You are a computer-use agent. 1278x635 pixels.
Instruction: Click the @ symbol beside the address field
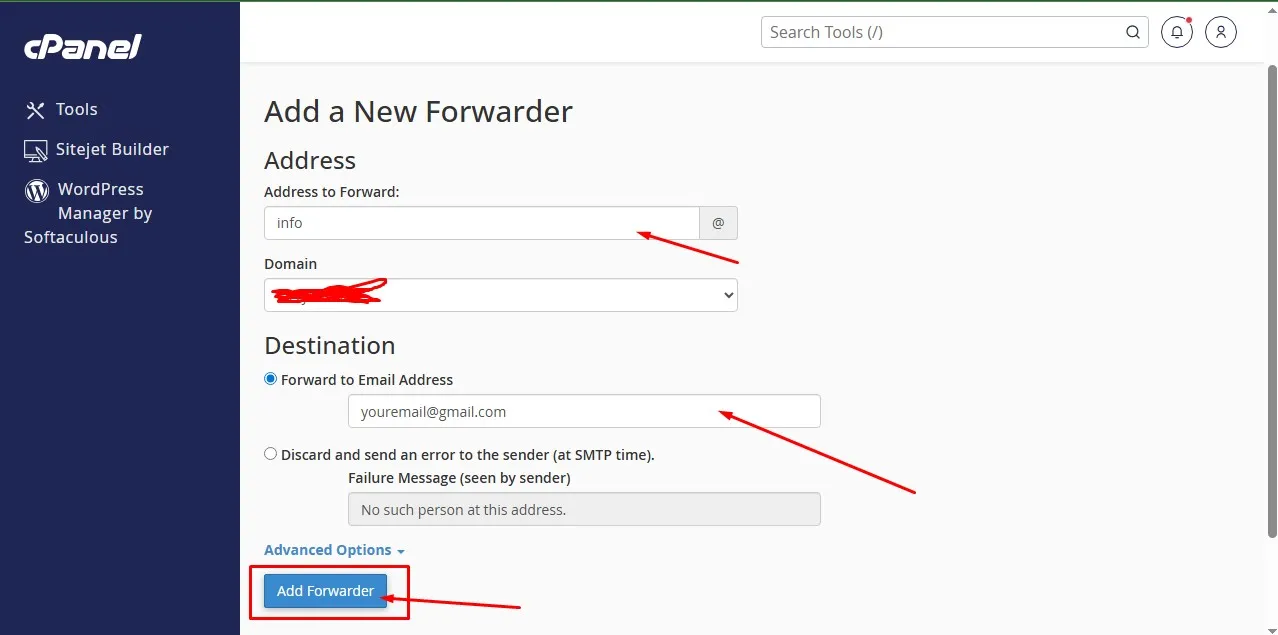coord(718,222)
